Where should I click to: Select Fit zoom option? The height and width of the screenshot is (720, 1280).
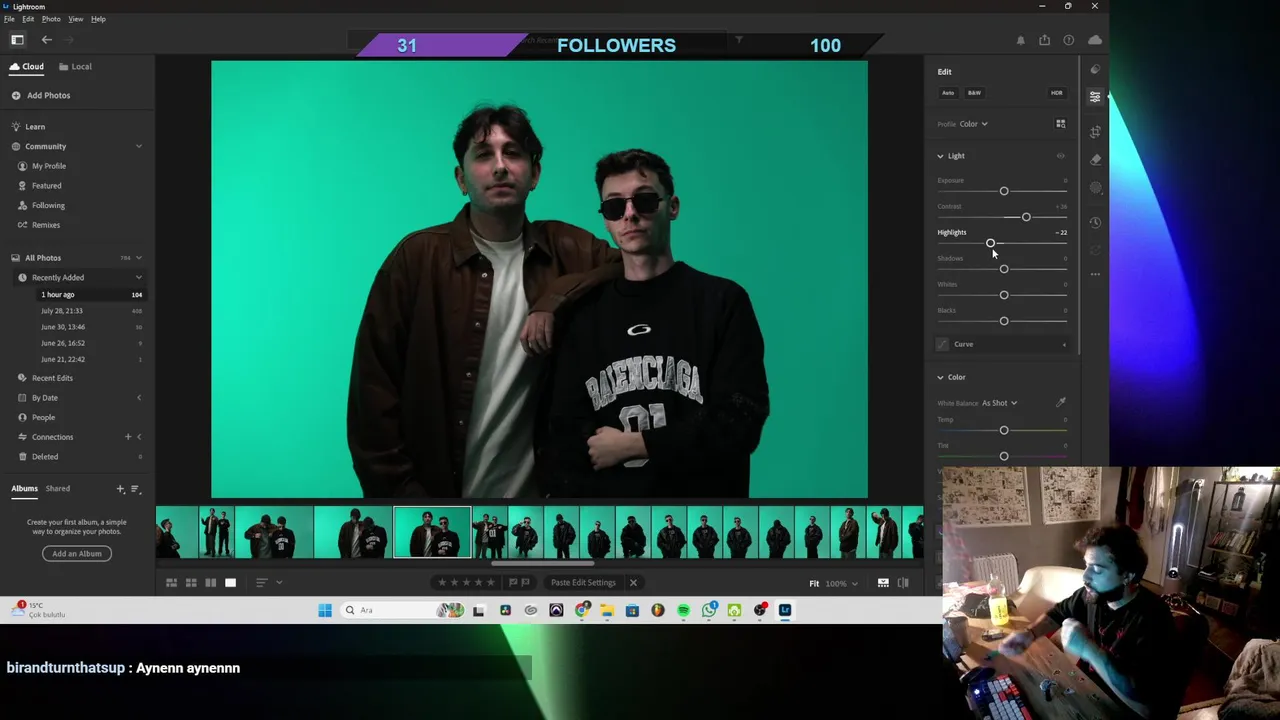814,583
